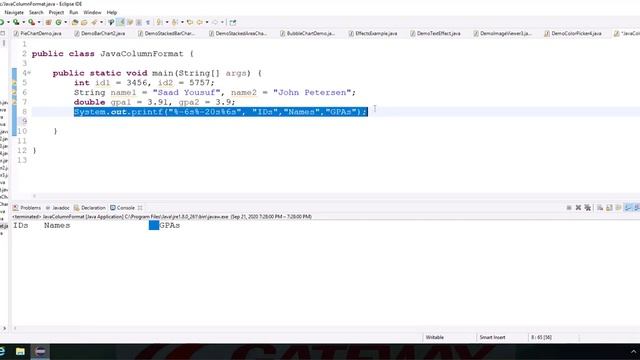Click the 'Smart Insert' status bar entry
The height and width of the screenshot is (360, 640).
pos(492,338)
